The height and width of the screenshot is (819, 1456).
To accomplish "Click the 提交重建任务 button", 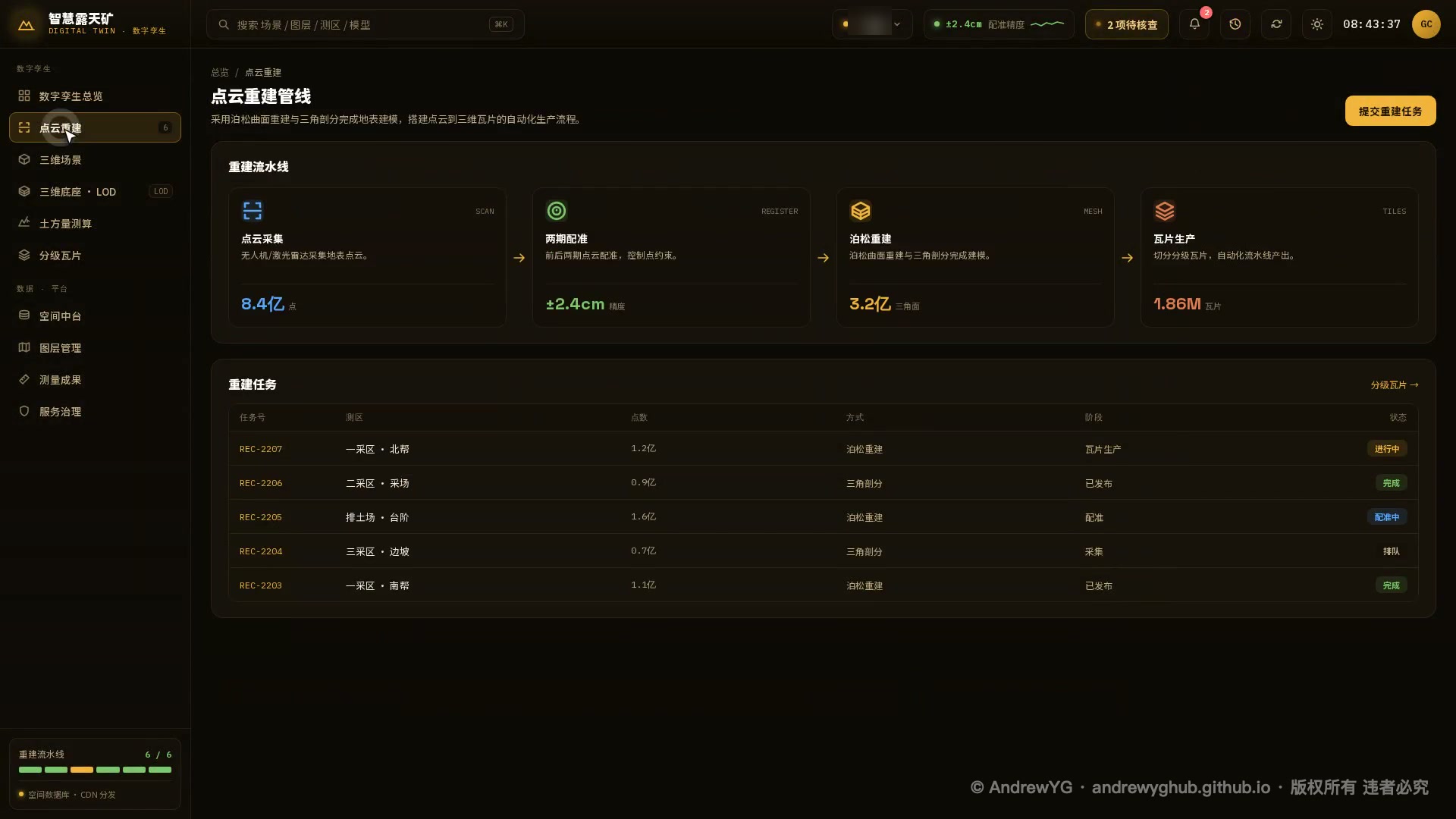I will (x=1390, y=111).
